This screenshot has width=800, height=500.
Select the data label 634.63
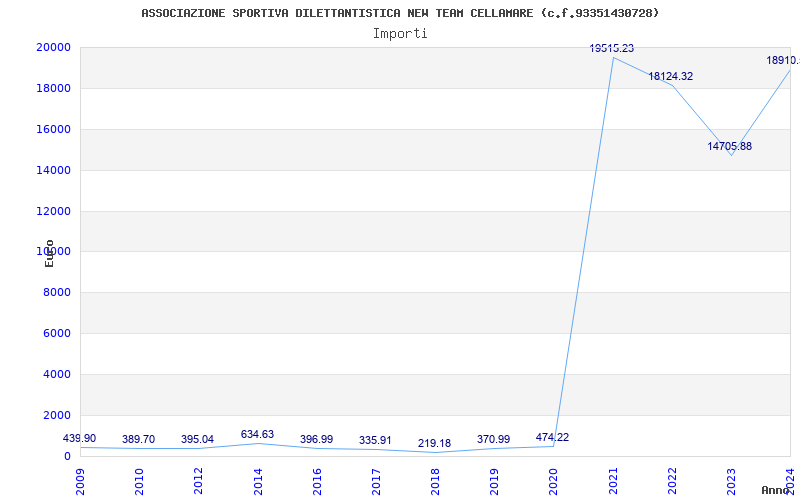257,434
